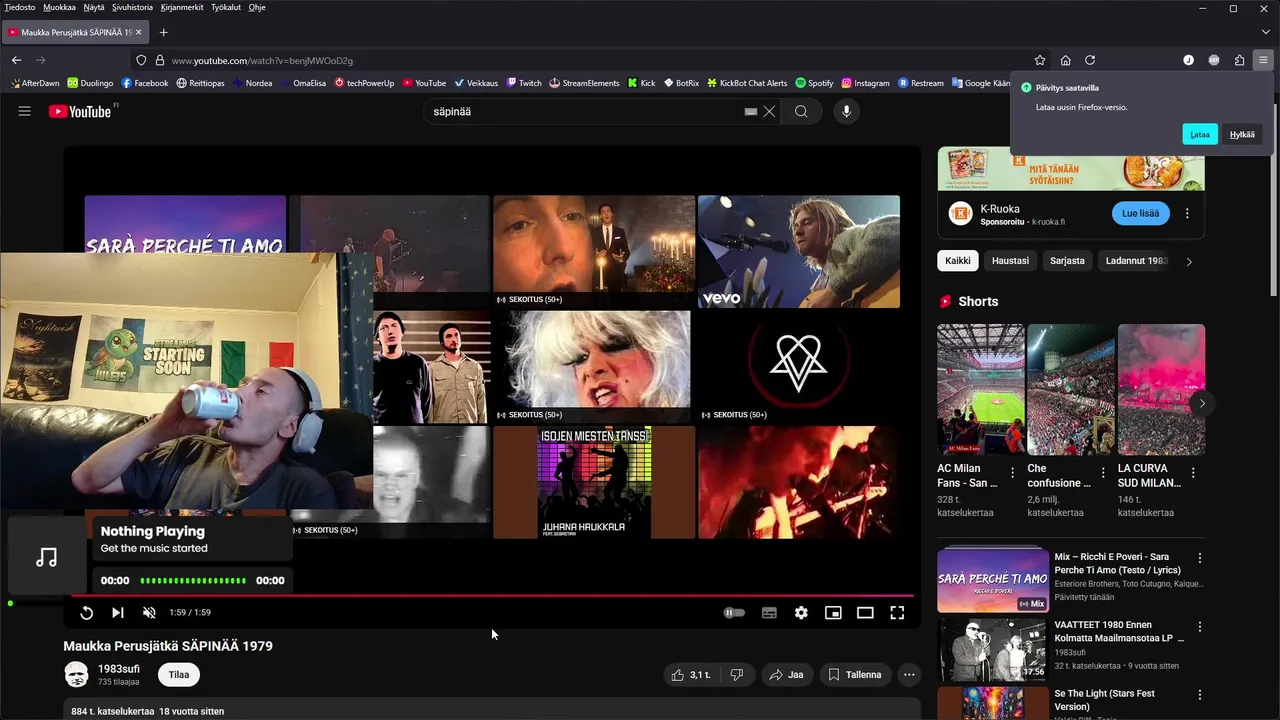Image resolution: width=1280 pixels, height=720 pixels.
Task: Subscribe with the Tilaa button
Action: (179, 675)
